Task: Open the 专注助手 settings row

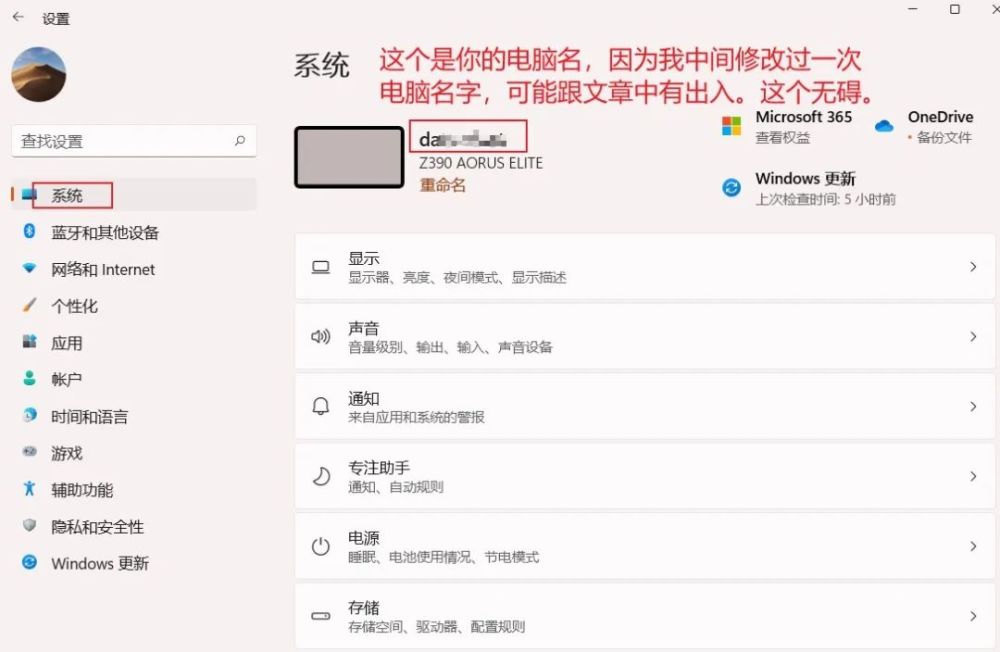Action: point(645,477)
